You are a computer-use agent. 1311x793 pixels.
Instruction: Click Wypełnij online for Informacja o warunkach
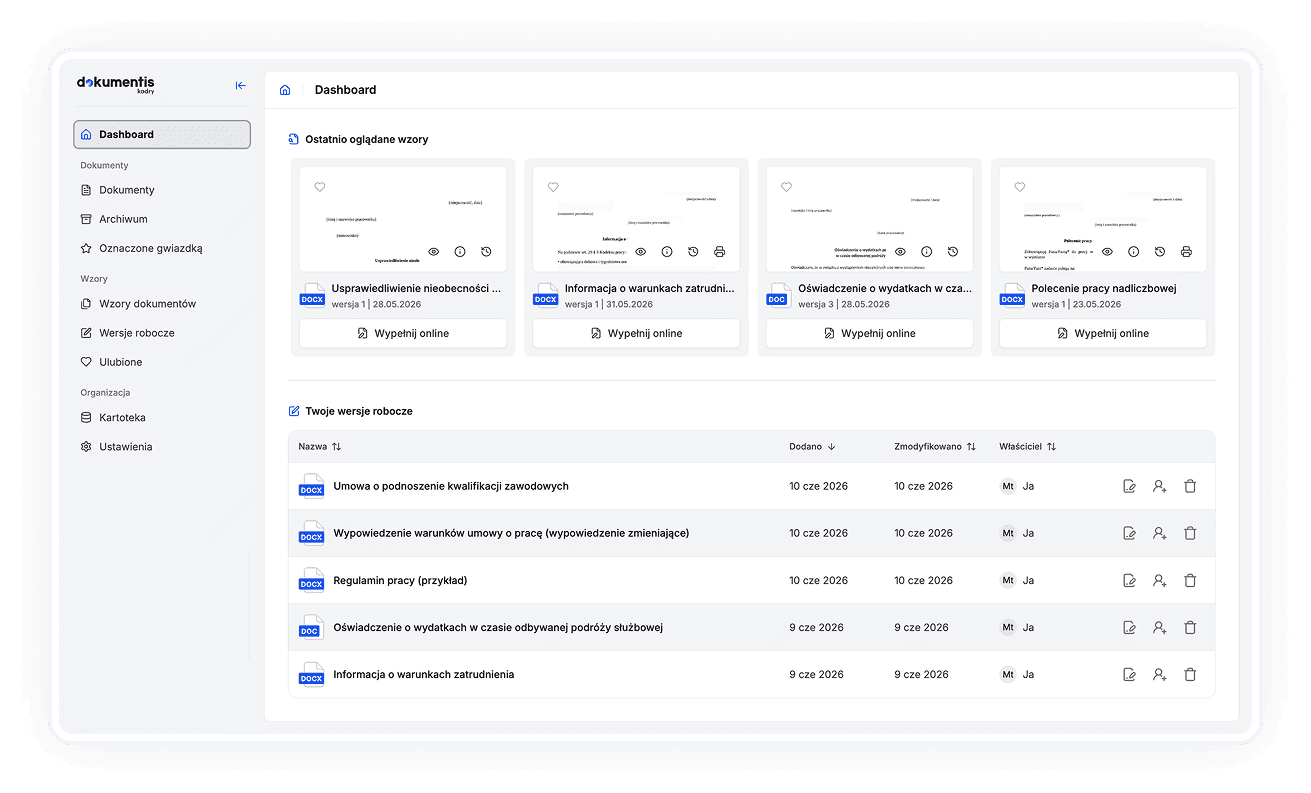[636, 334]
